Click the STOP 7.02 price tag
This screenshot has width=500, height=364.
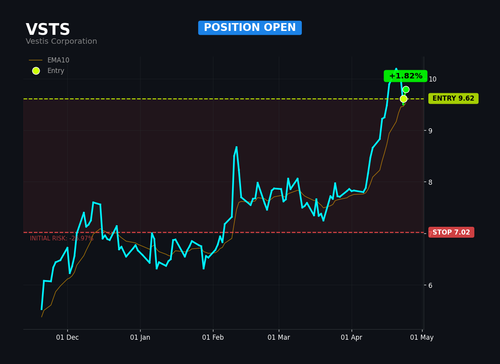click(451, 232)
